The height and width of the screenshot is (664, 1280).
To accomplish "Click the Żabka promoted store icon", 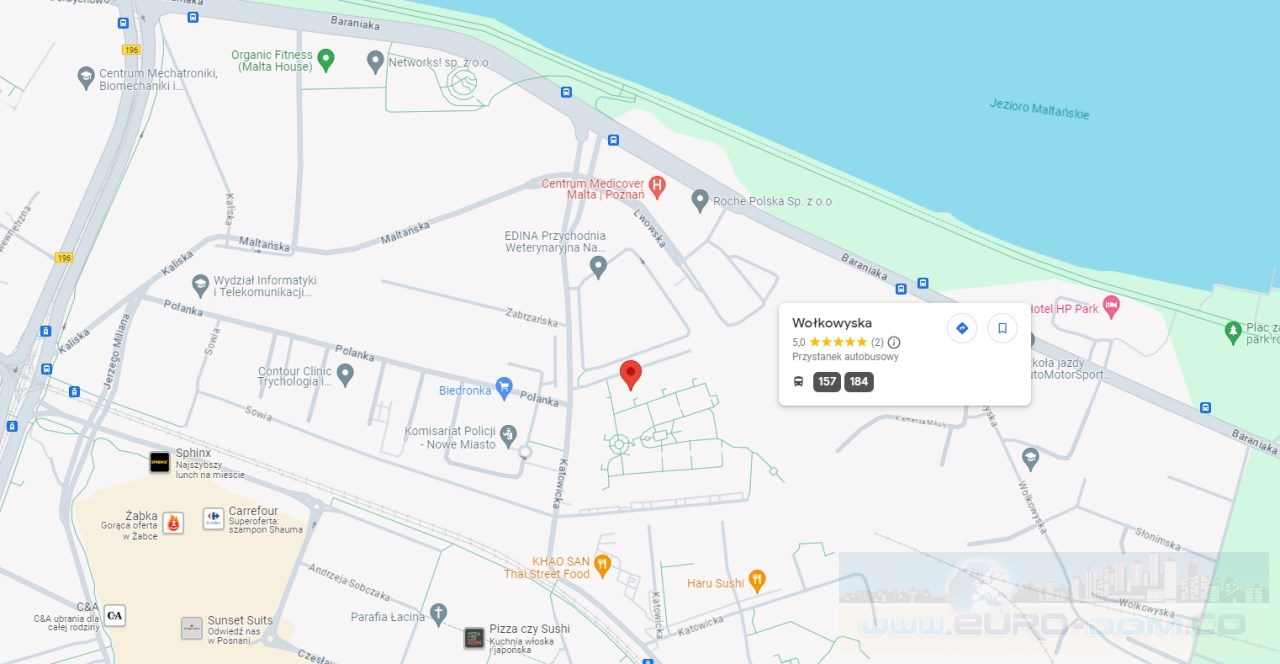I will click(x=173, y=522).
